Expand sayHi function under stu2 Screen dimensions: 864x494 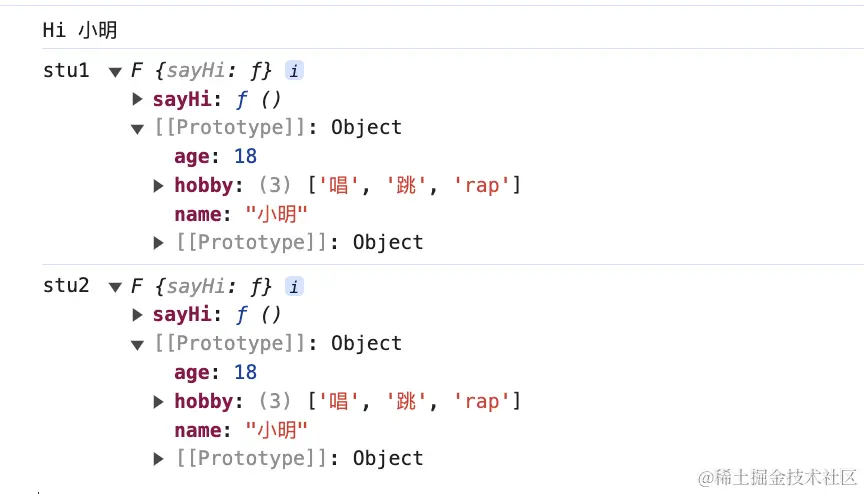click(138, 315)
